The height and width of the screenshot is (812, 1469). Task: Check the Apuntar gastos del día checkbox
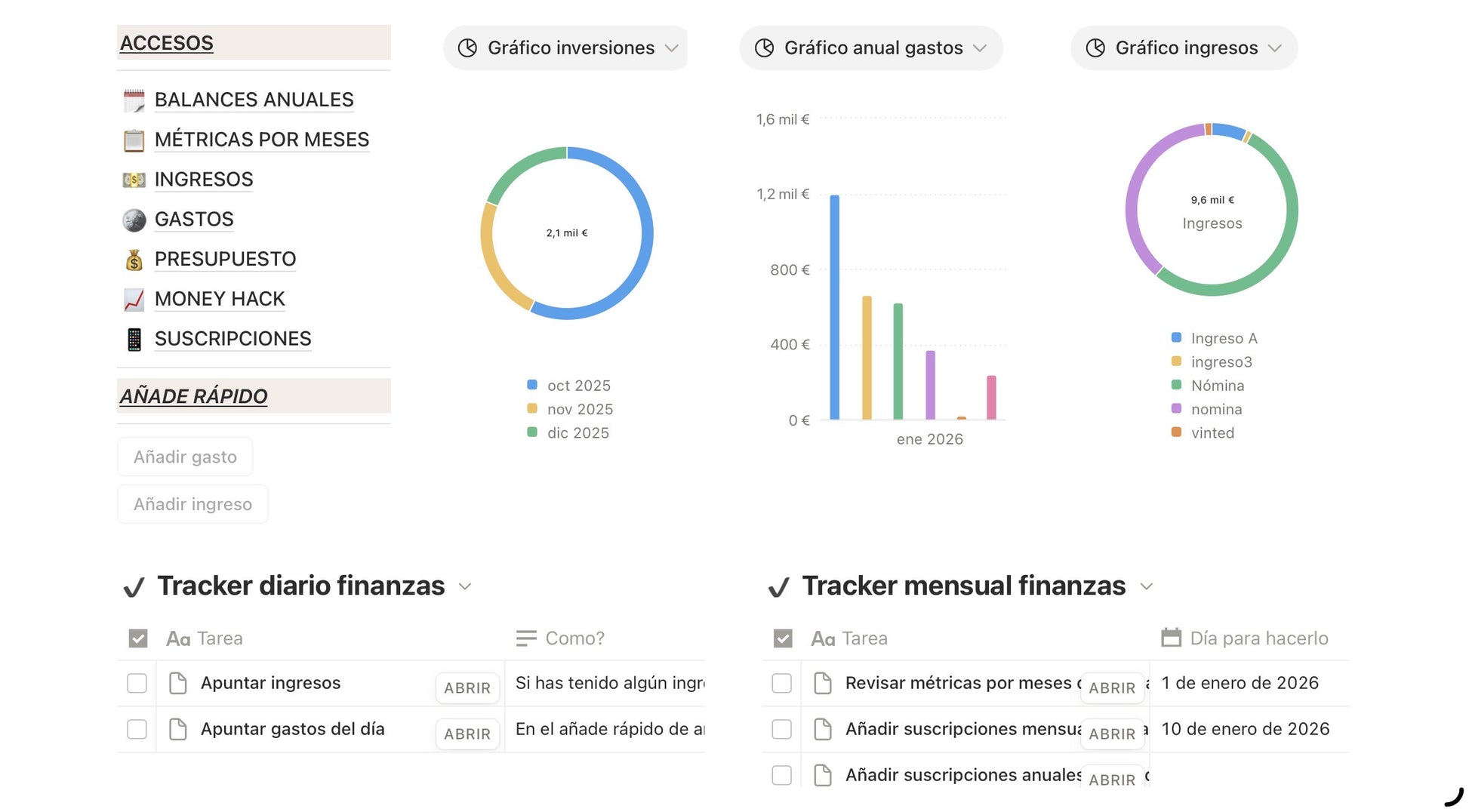click(x=137, y=729)
